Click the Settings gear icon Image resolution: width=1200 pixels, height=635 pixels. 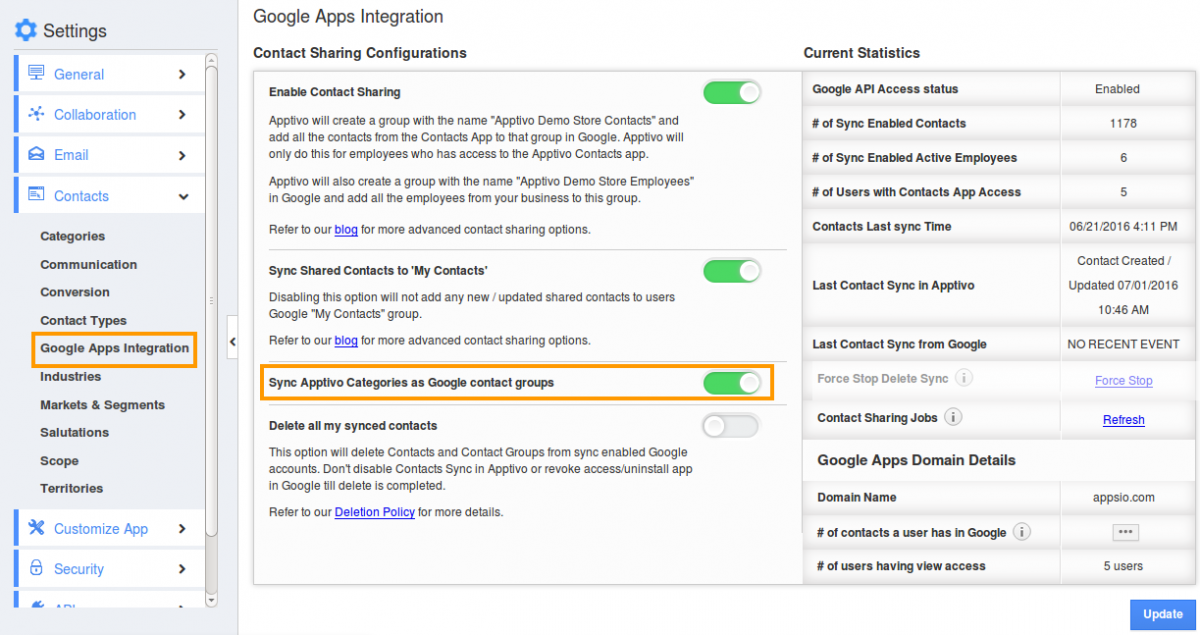pyautogui.click(x=25, y=30)
